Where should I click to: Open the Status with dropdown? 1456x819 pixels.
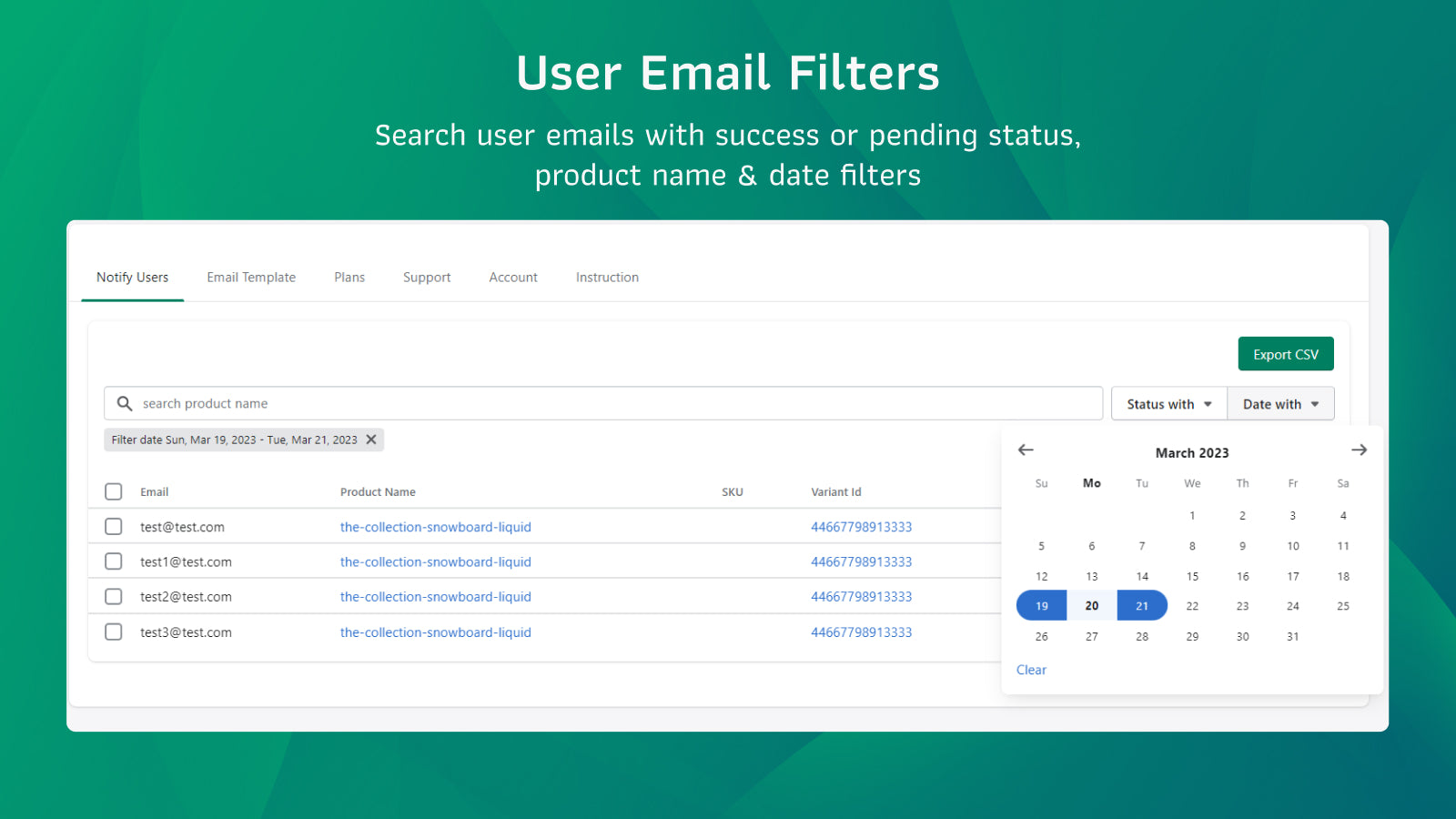coord(1168,404)
